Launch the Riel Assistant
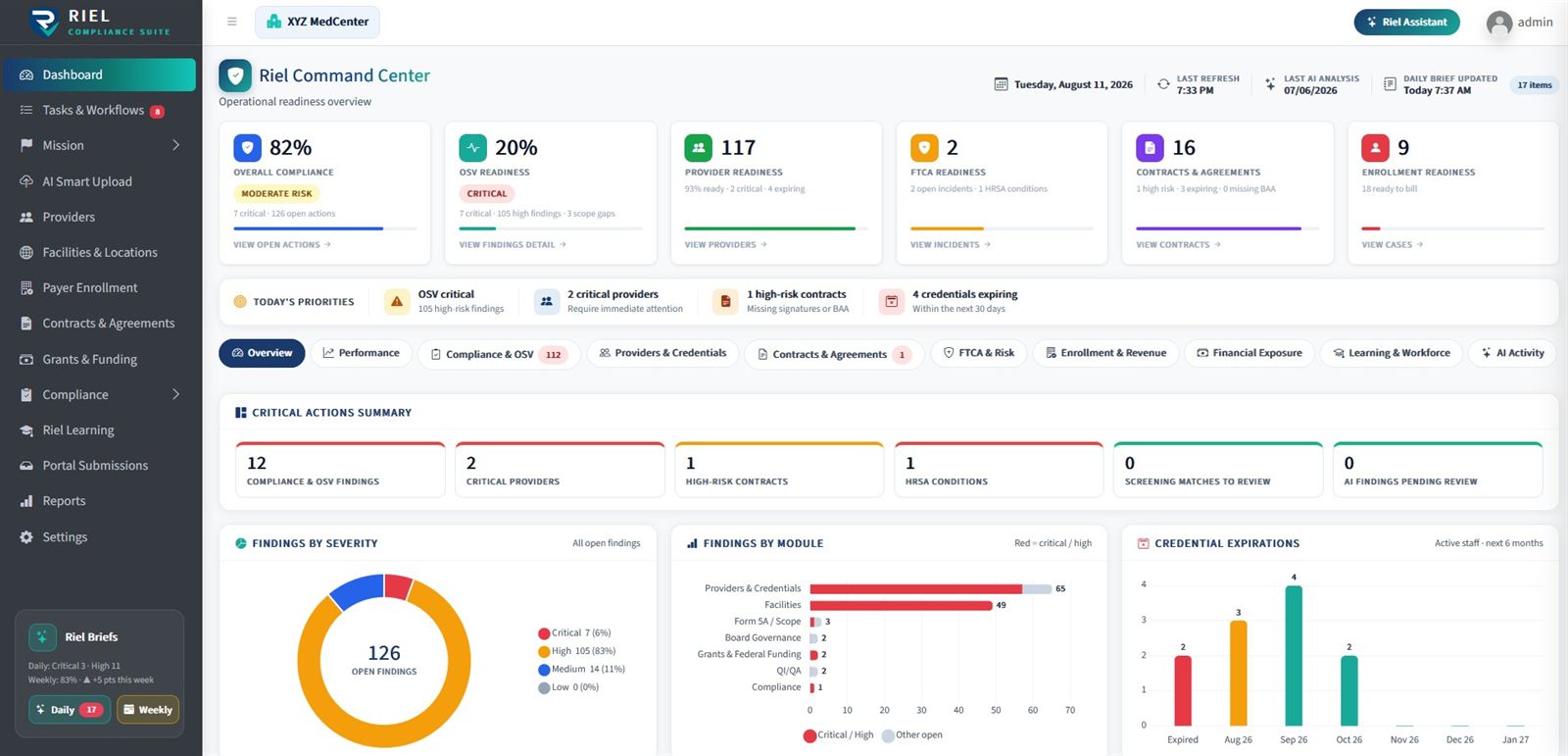 [x=1406, y=22]
